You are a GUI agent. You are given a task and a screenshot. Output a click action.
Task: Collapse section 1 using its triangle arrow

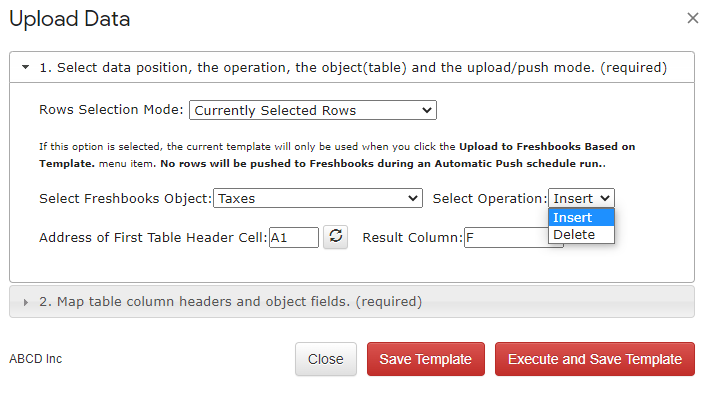26,68
